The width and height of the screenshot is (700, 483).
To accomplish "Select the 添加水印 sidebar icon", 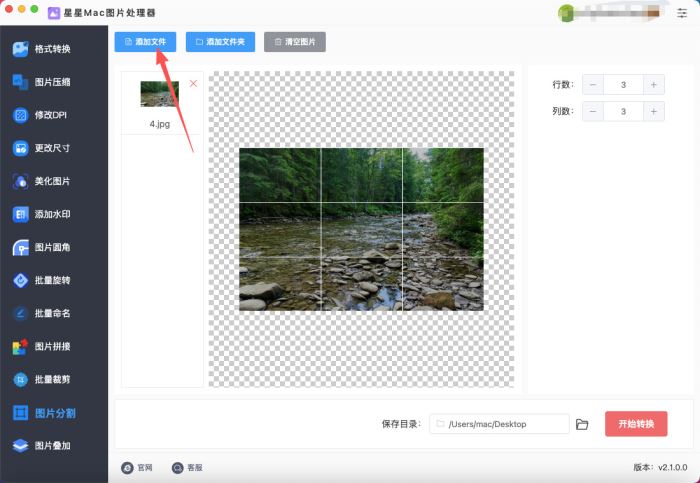I will [x=20, y=215].
